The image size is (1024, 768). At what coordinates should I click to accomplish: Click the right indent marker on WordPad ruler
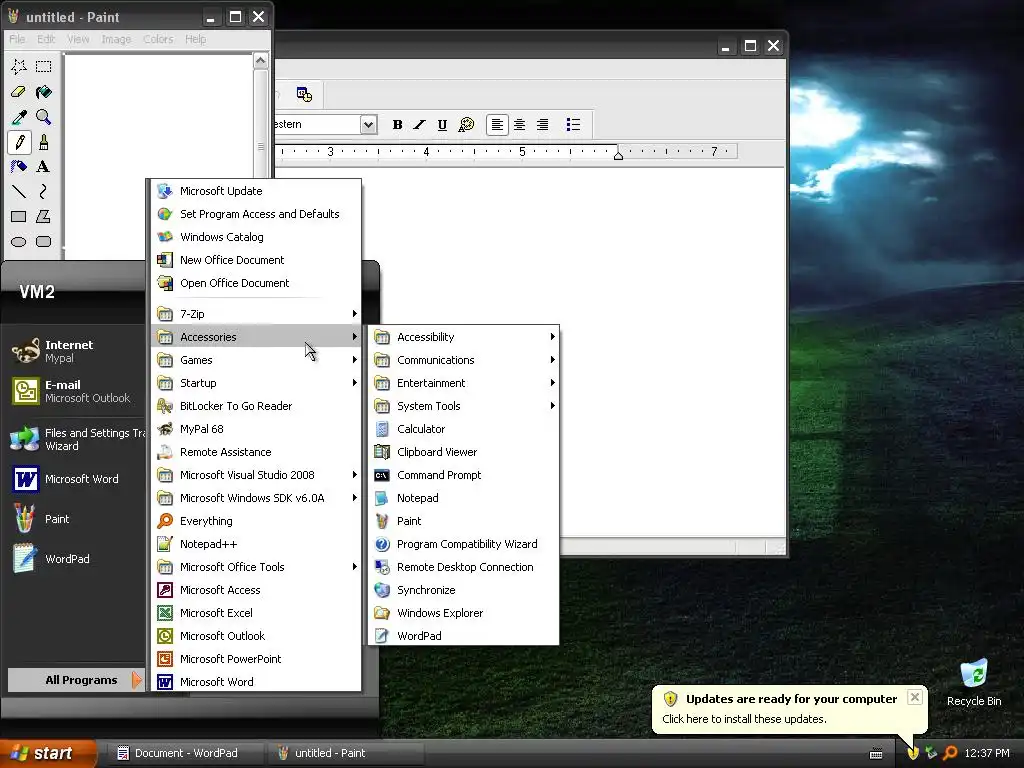pyautogui.click(x=618, y=155)
